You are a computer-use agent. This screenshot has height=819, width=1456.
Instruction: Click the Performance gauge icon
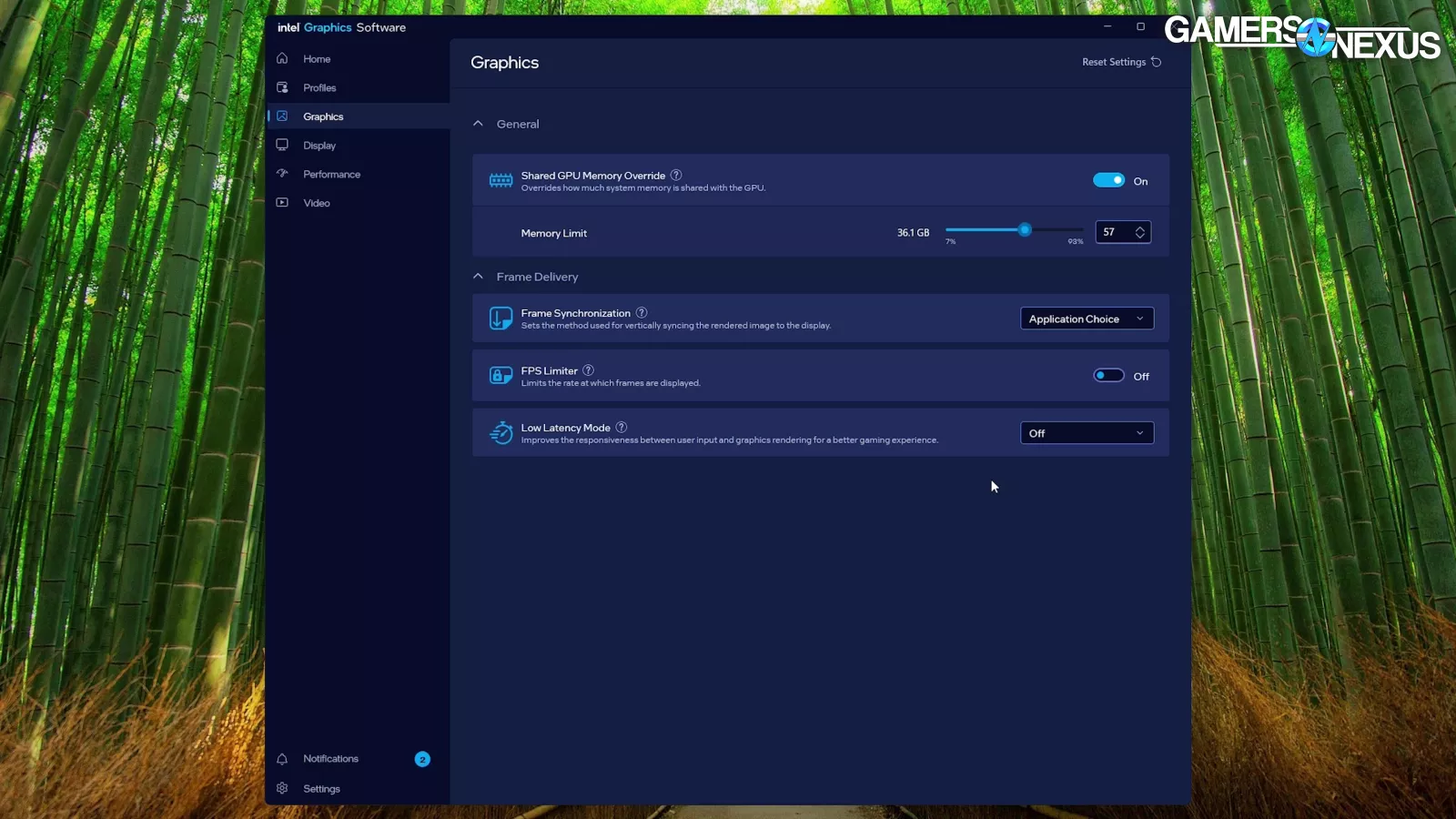tap(282, 174)
